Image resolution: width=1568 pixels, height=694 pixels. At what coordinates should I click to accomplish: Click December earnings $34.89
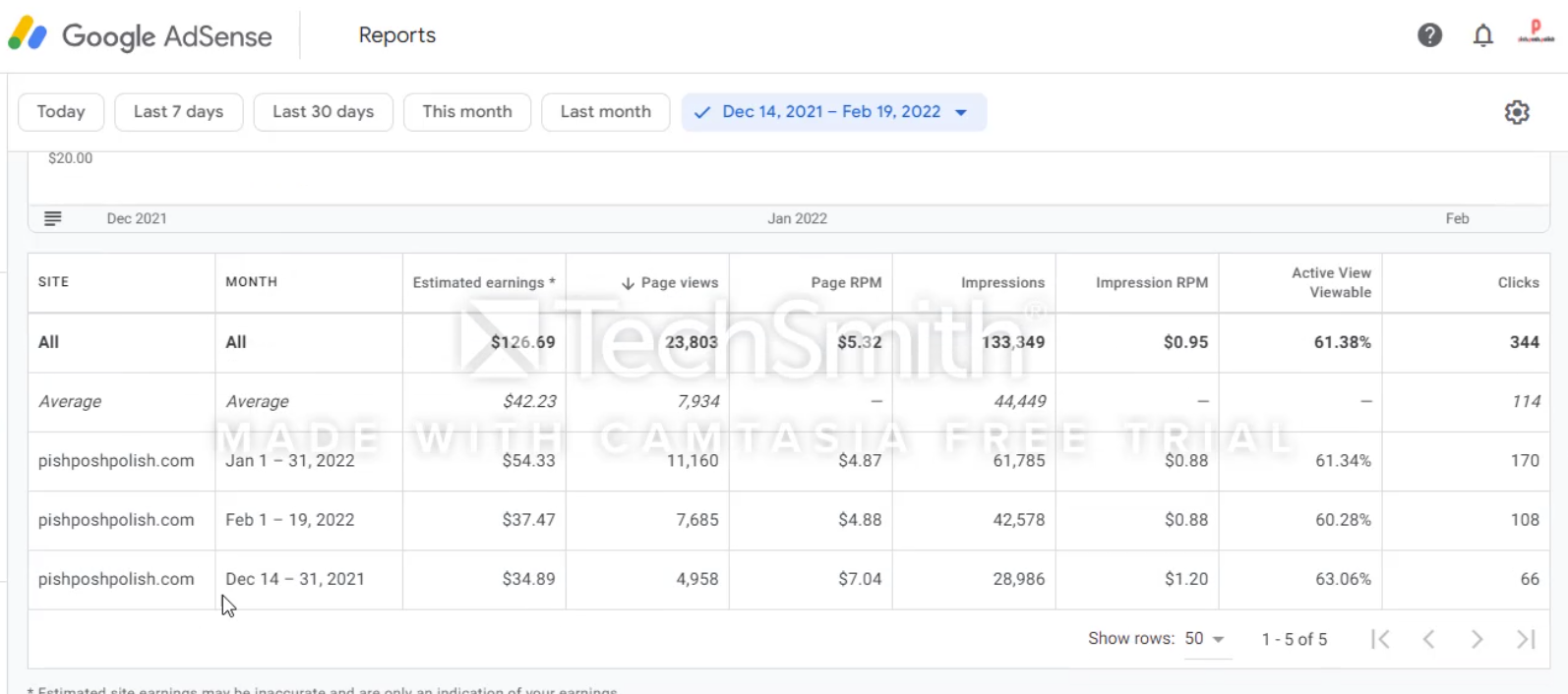point(529,580)
